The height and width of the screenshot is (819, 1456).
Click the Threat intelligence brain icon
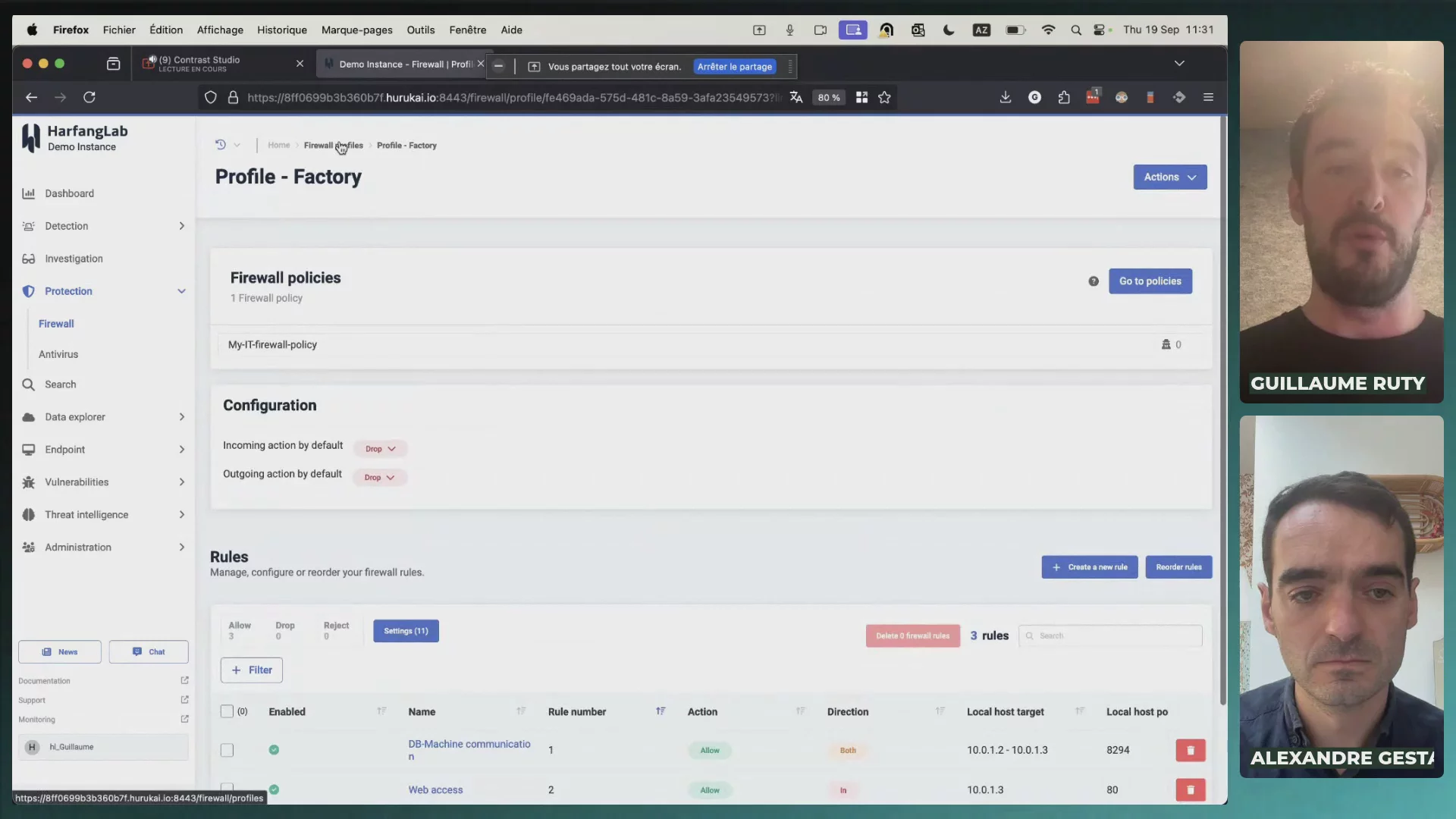tap(29, 515)
